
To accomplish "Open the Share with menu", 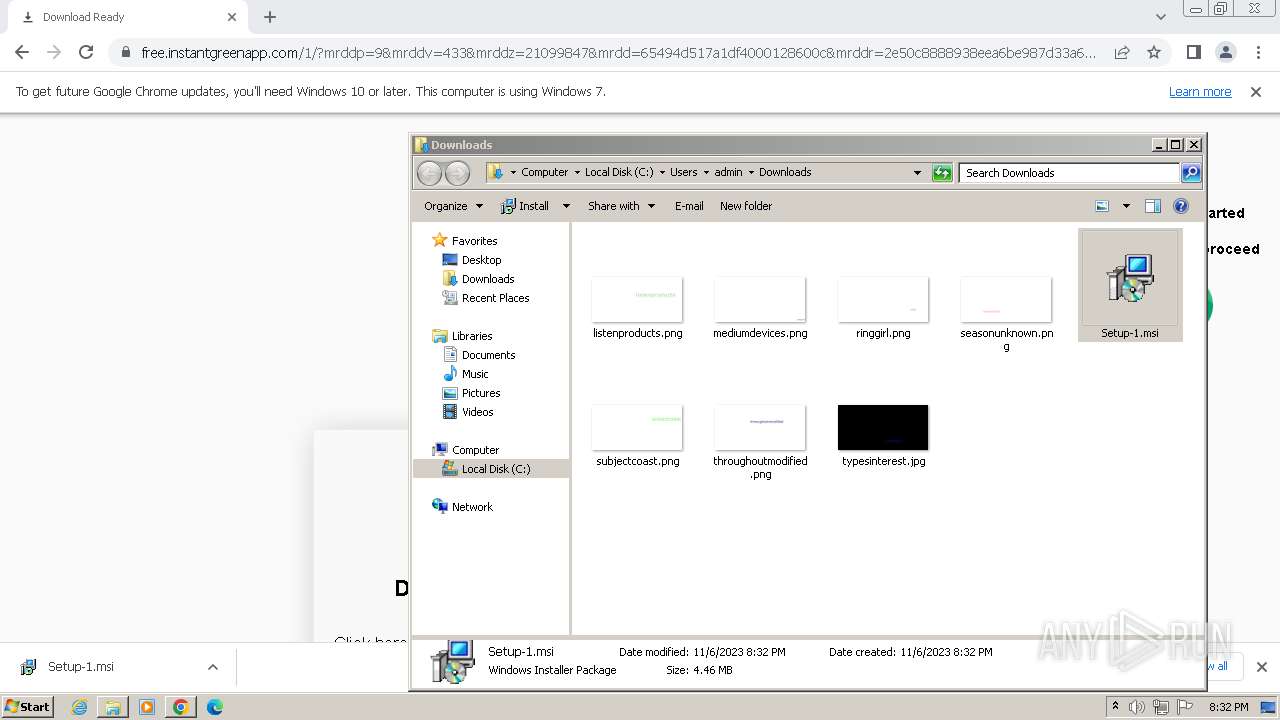I will 621,206.
